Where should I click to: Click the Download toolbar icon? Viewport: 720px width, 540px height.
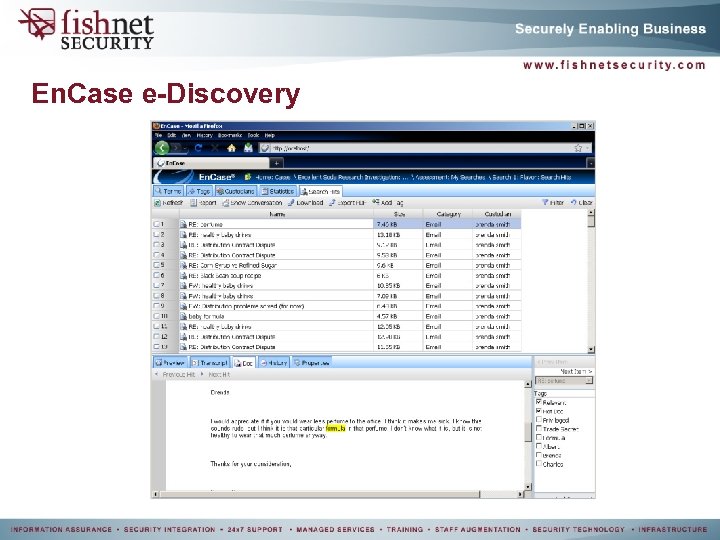[x=291, y=202]
